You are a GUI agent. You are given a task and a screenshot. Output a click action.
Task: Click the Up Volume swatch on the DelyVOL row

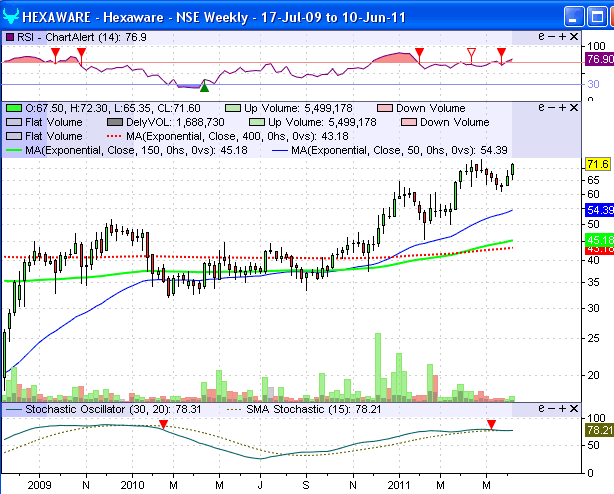257,122
